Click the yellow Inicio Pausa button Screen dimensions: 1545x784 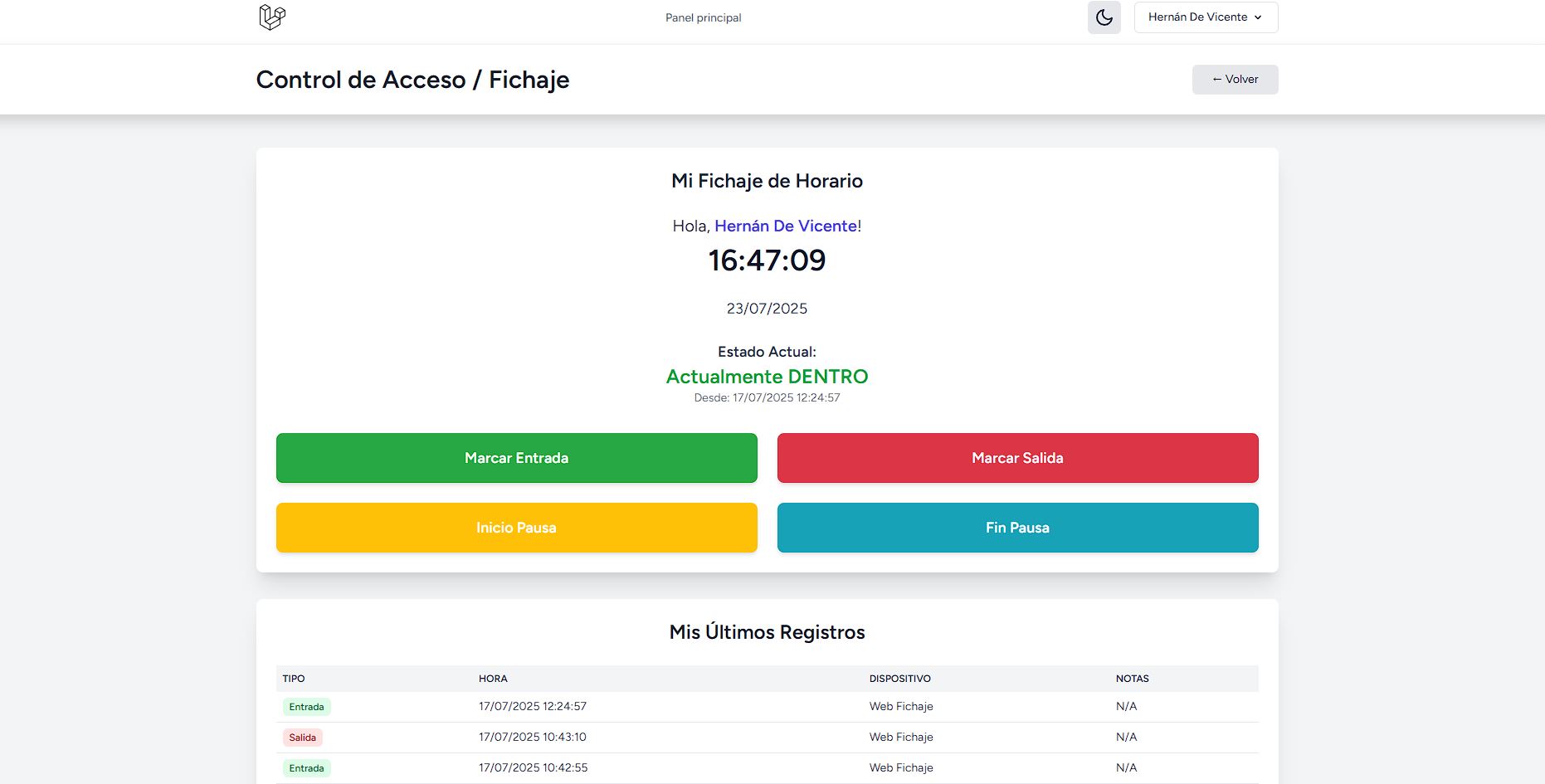[516, 528]
